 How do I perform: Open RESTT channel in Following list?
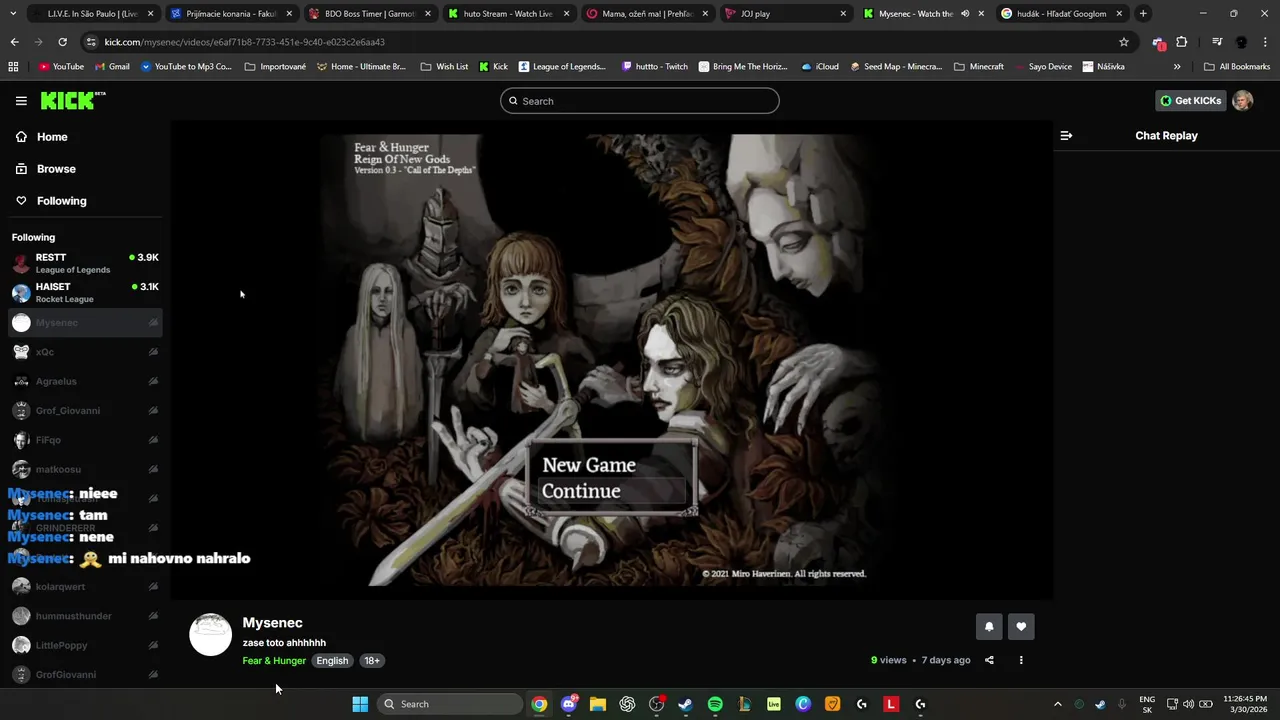[85, 263]
